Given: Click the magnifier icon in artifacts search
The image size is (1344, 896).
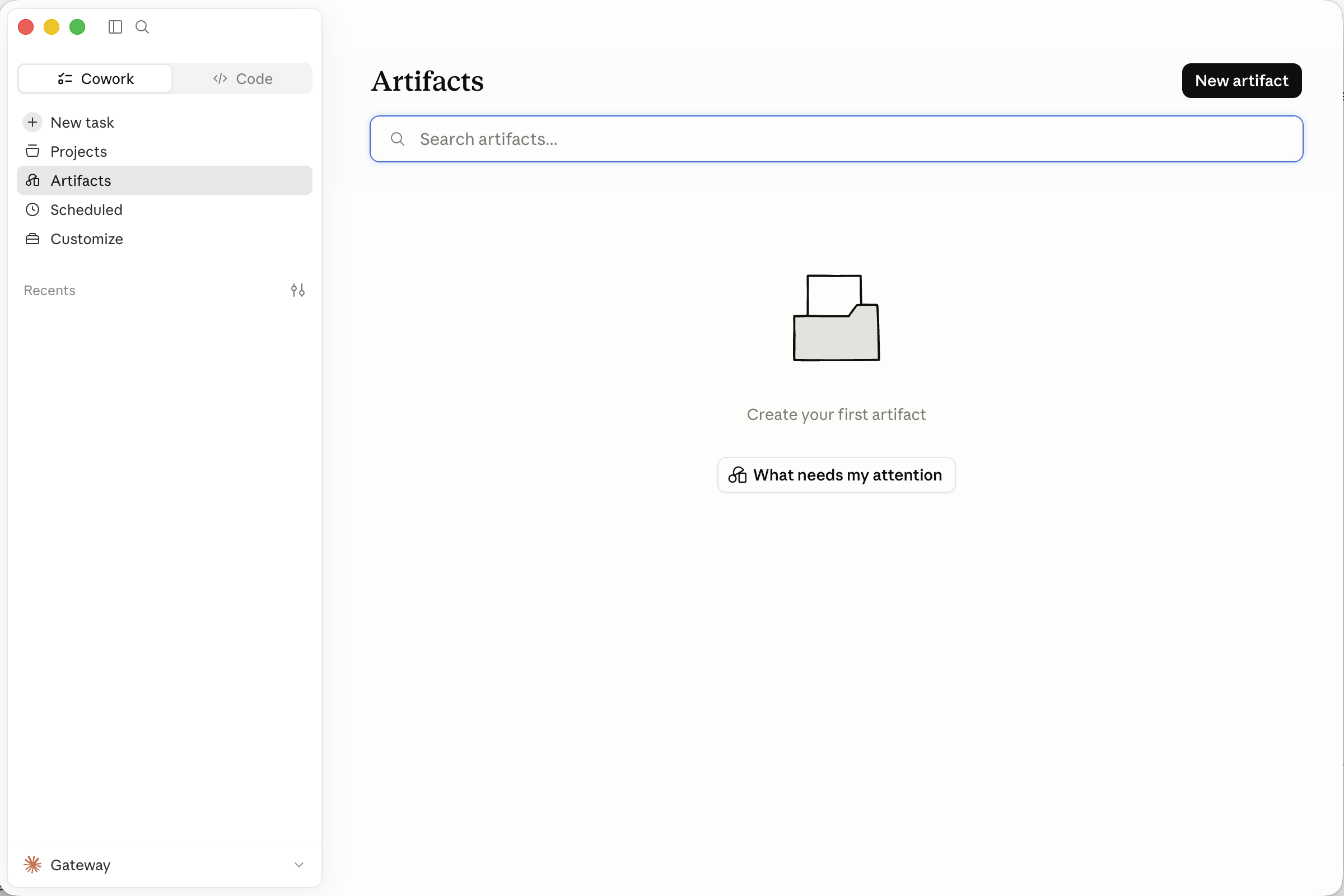Looking at the screenshot, I should [x=398, y=139].
